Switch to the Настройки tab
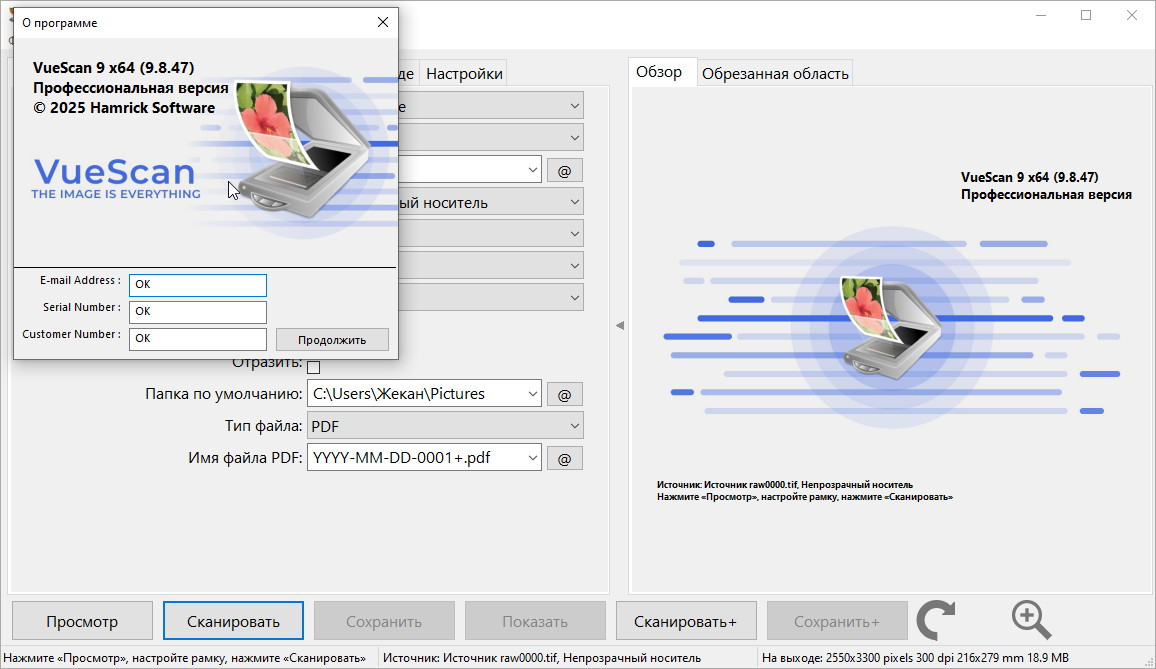The height and width of the screenshot is (669, 1156). tap(464, 74)
